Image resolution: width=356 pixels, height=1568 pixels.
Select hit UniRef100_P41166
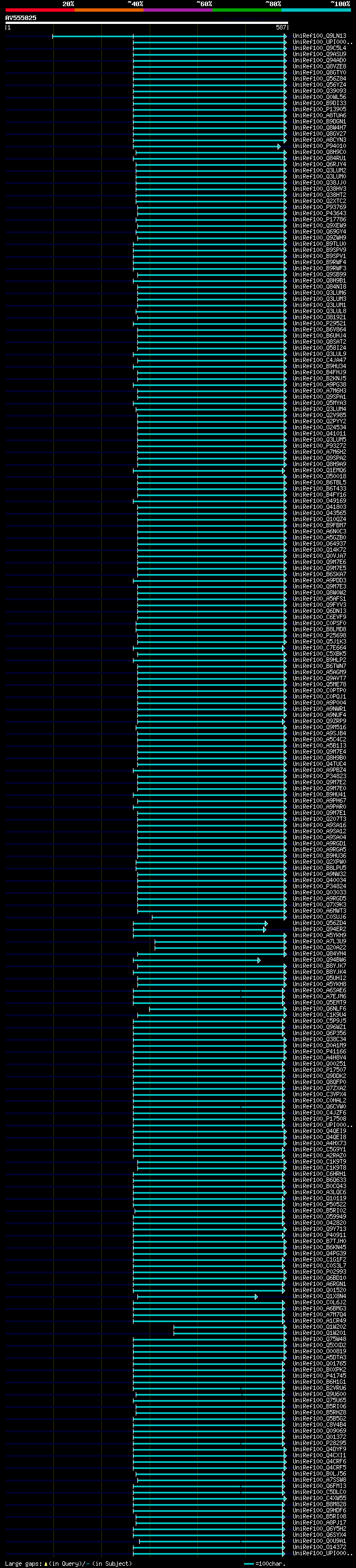click(319, 1051)
